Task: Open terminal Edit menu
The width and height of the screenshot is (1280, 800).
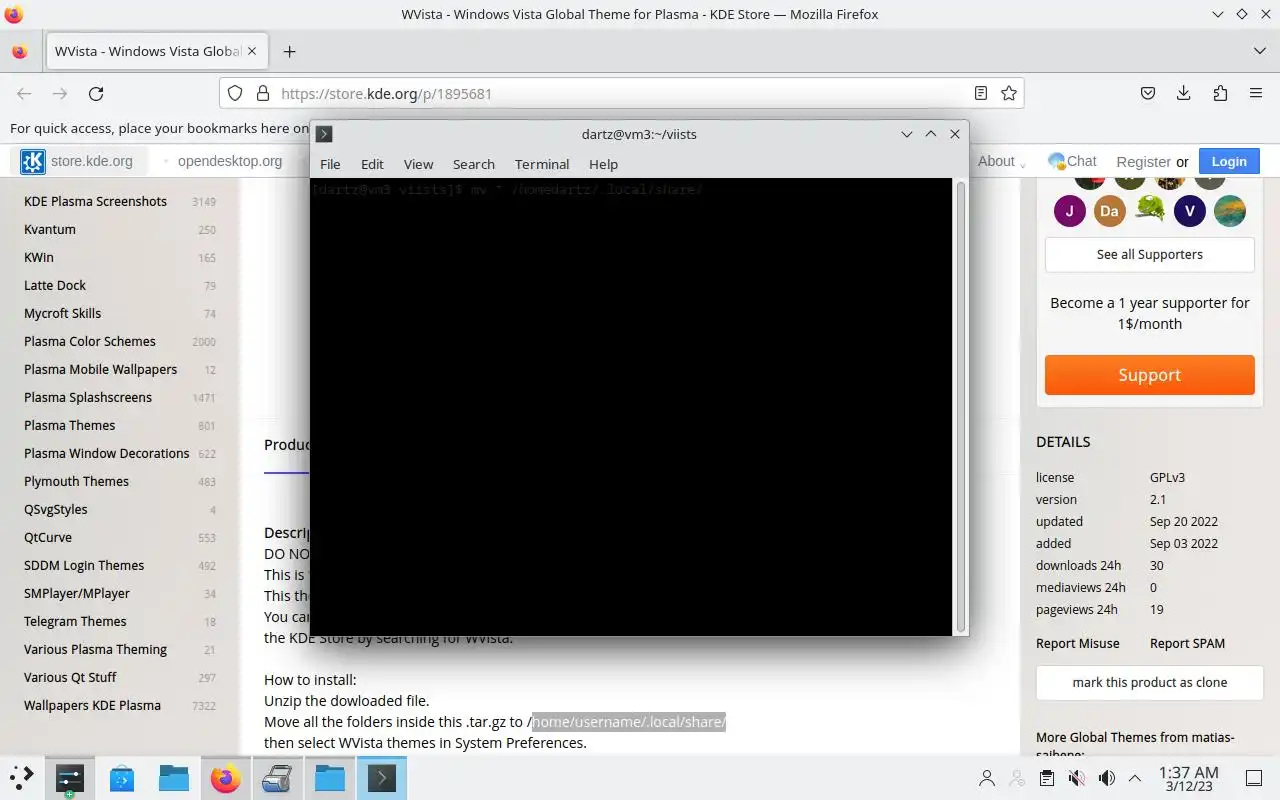Action: click(x=372, y=164)
